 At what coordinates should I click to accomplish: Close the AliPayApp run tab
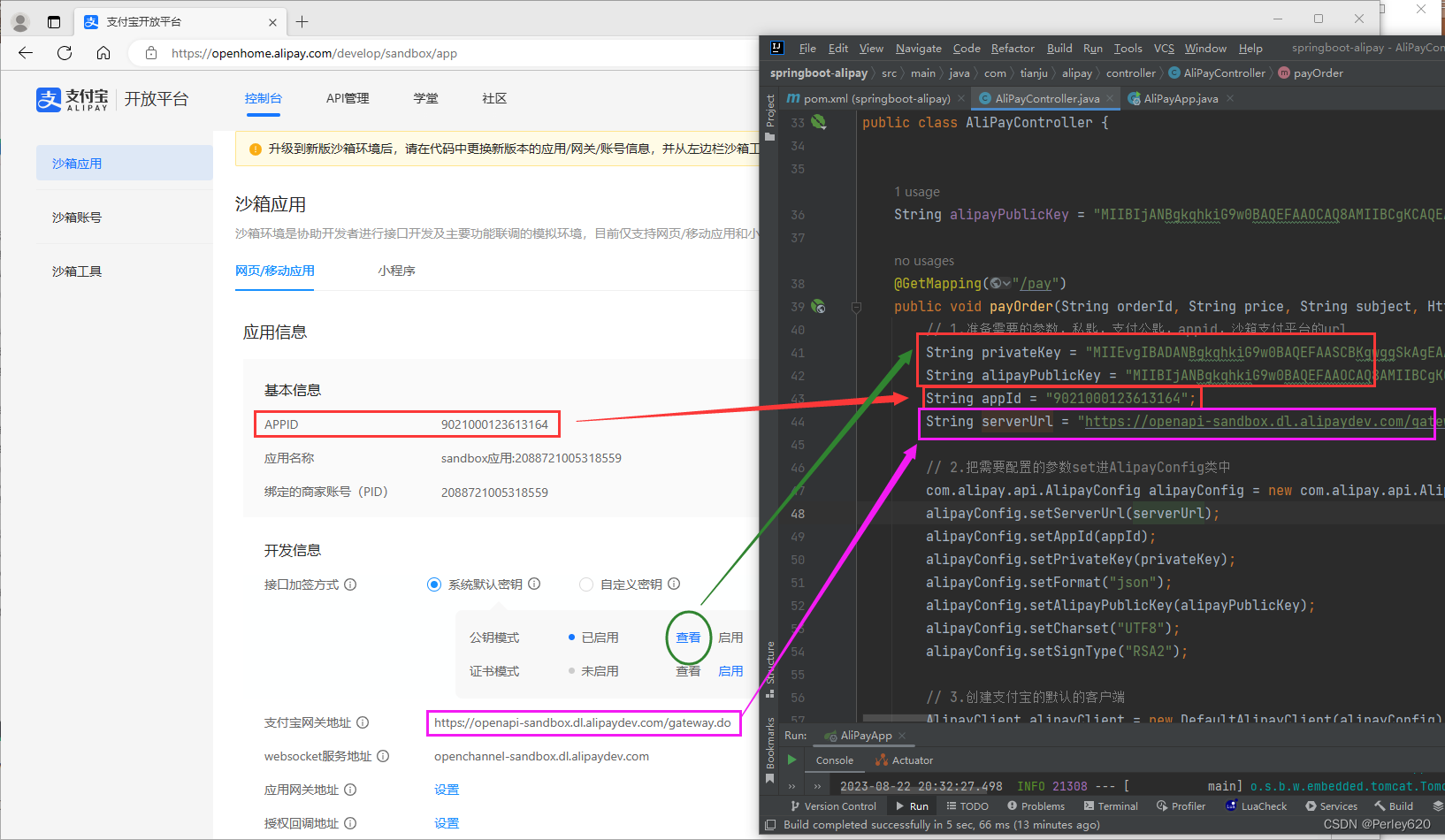902,736
